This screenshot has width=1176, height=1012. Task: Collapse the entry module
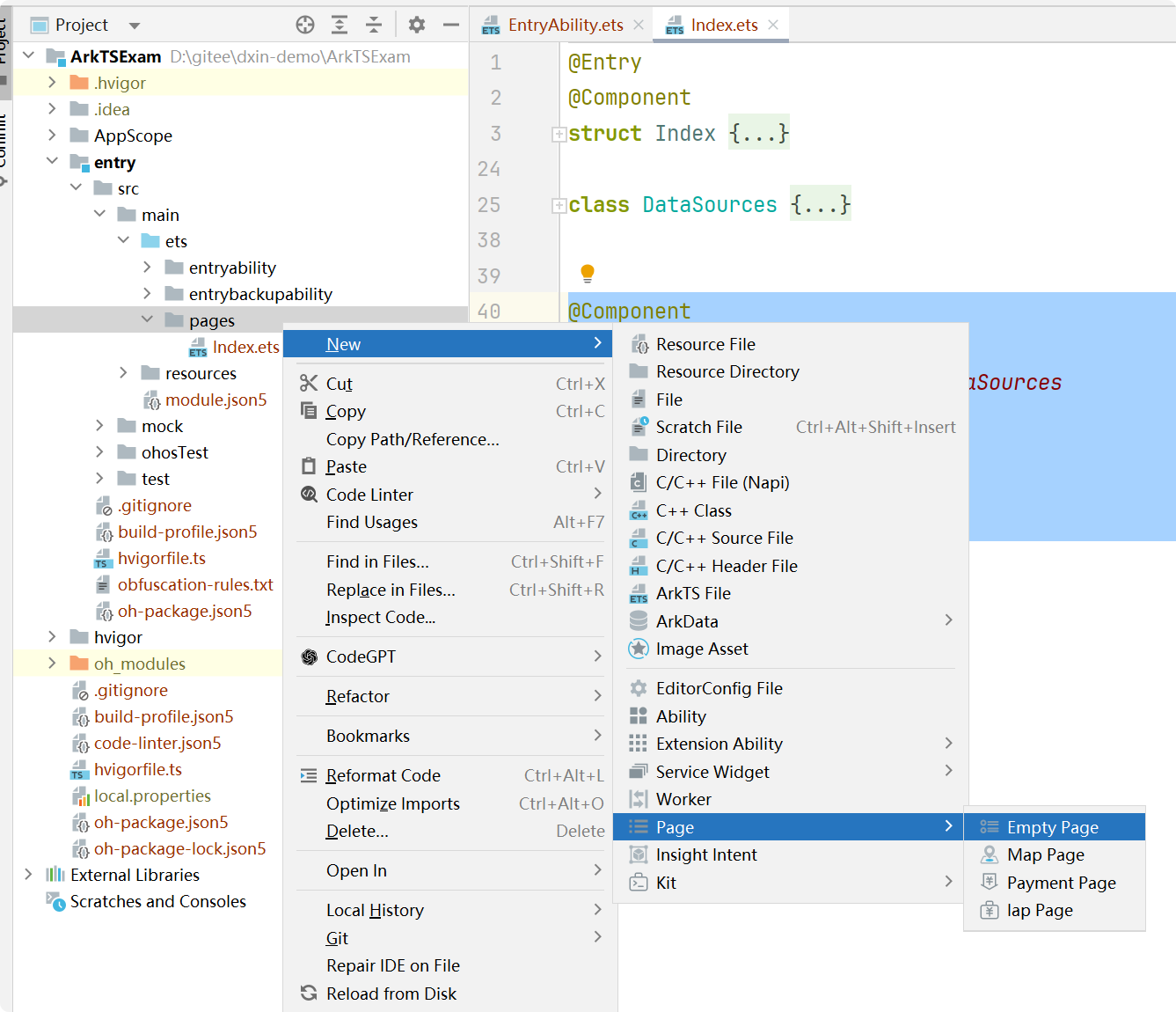(x=52, y=161)
